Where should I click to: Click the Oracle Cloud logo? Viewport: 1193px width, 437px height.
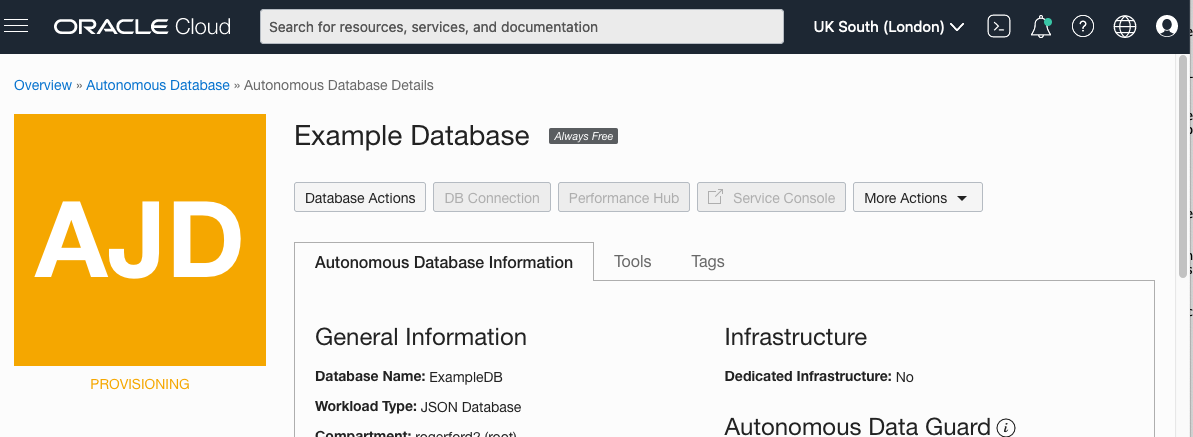[142, 27]
